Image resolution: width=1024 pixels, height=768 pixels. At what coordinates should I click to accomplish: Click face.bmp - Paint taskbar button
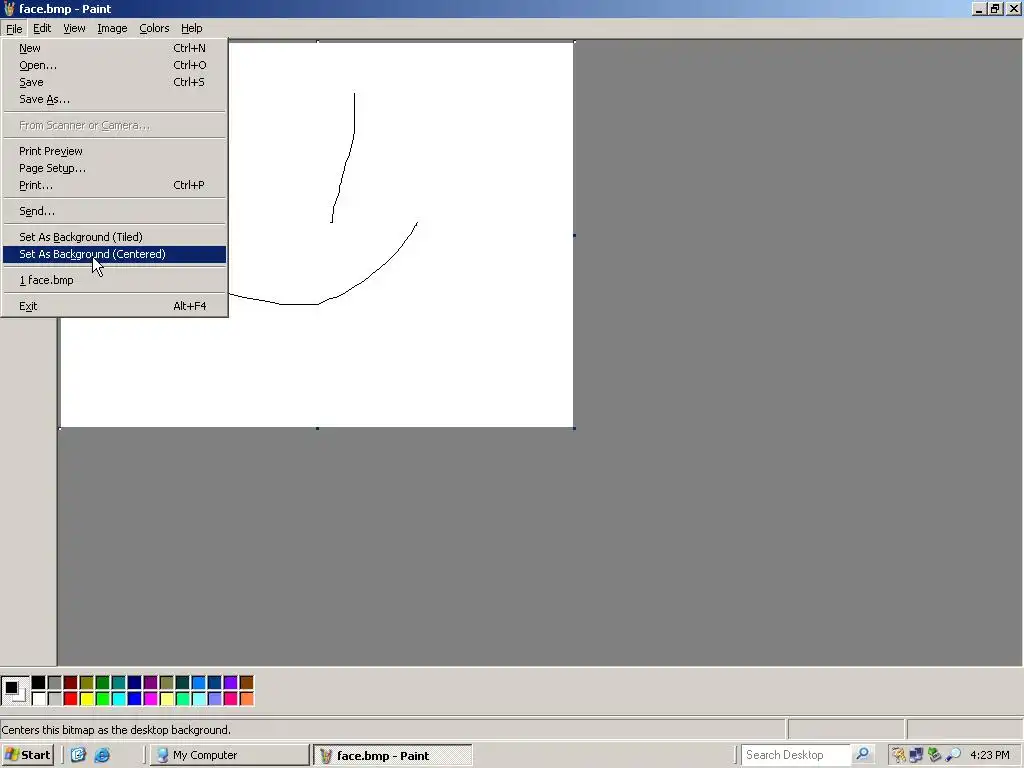tap(392, 756)
